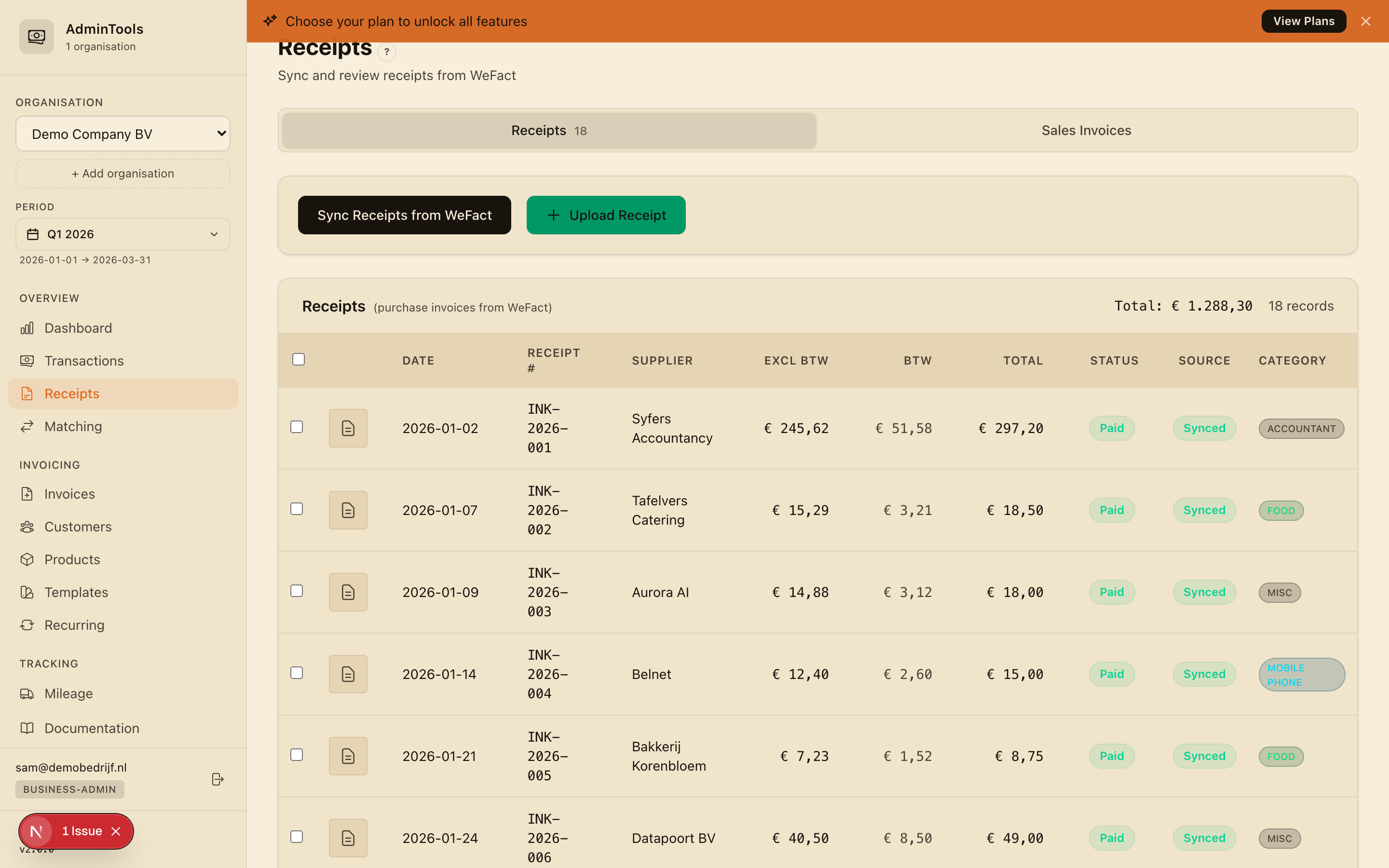Click the MOBILE PHONE category tag
Viewport: 1389px width, 868px height.
tap(1301, 675)
